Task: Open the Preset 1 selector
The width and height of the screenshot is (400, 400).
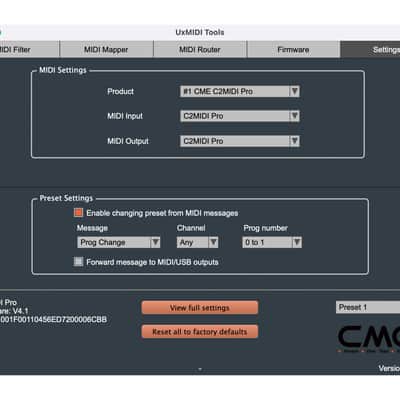Action: click(368, 307)
